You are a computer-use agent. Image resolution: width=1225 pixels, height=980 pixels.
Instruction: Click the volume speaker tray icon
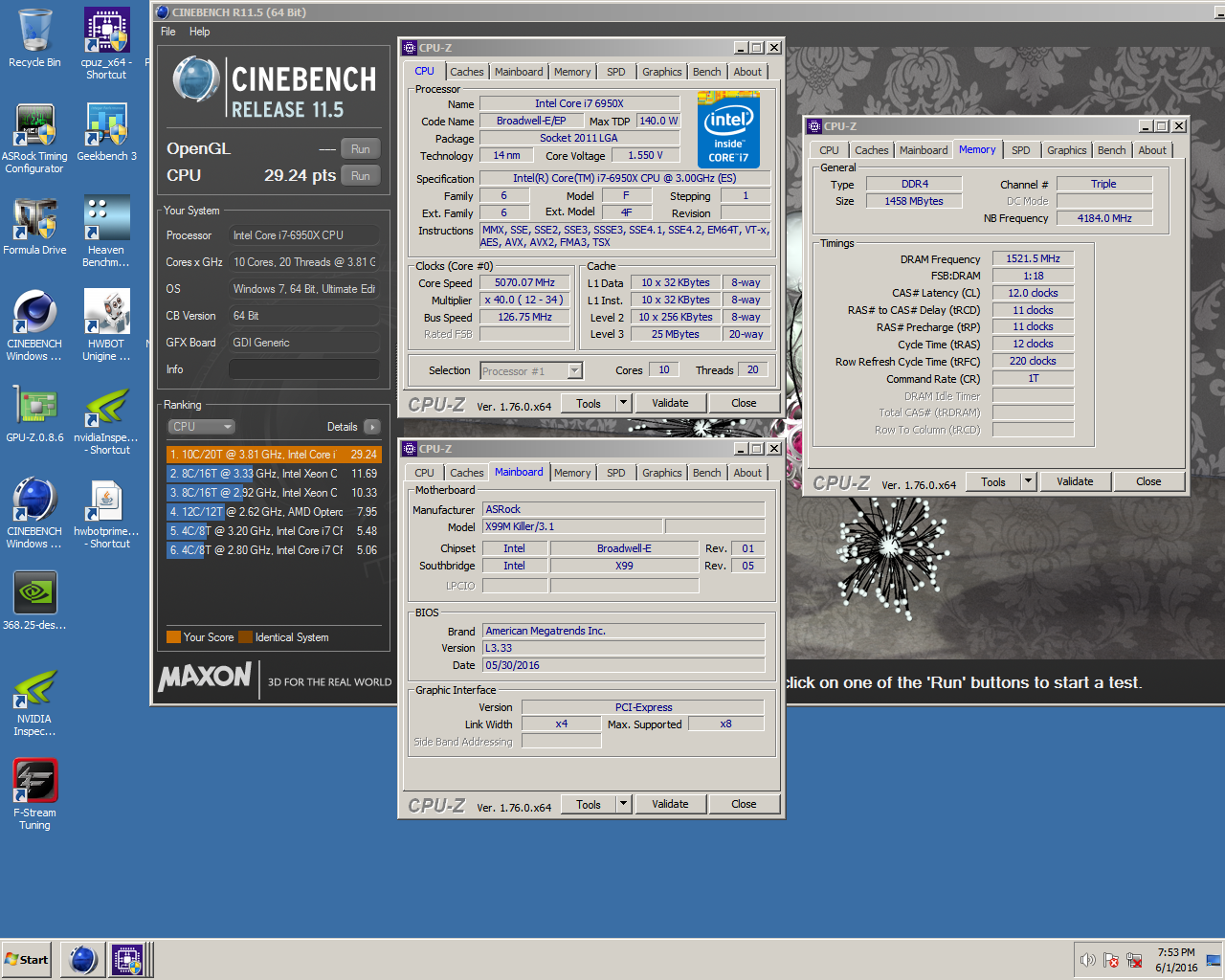coord(1088,960)
